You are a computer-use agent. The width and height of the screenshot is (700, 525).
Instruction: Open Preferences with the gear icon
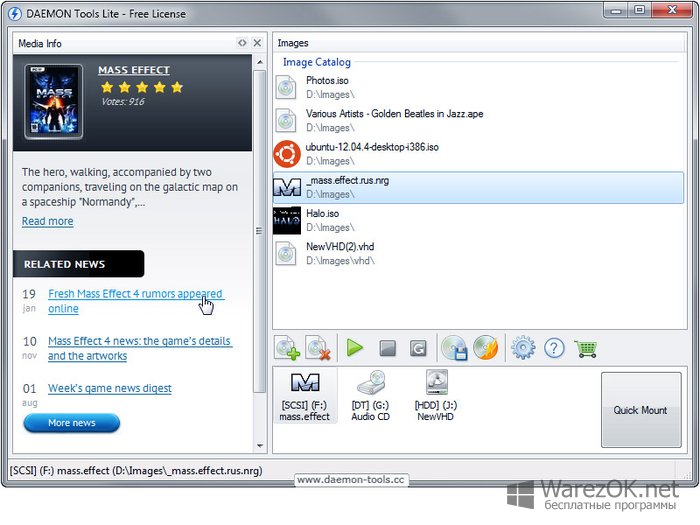tap(523, 348)
